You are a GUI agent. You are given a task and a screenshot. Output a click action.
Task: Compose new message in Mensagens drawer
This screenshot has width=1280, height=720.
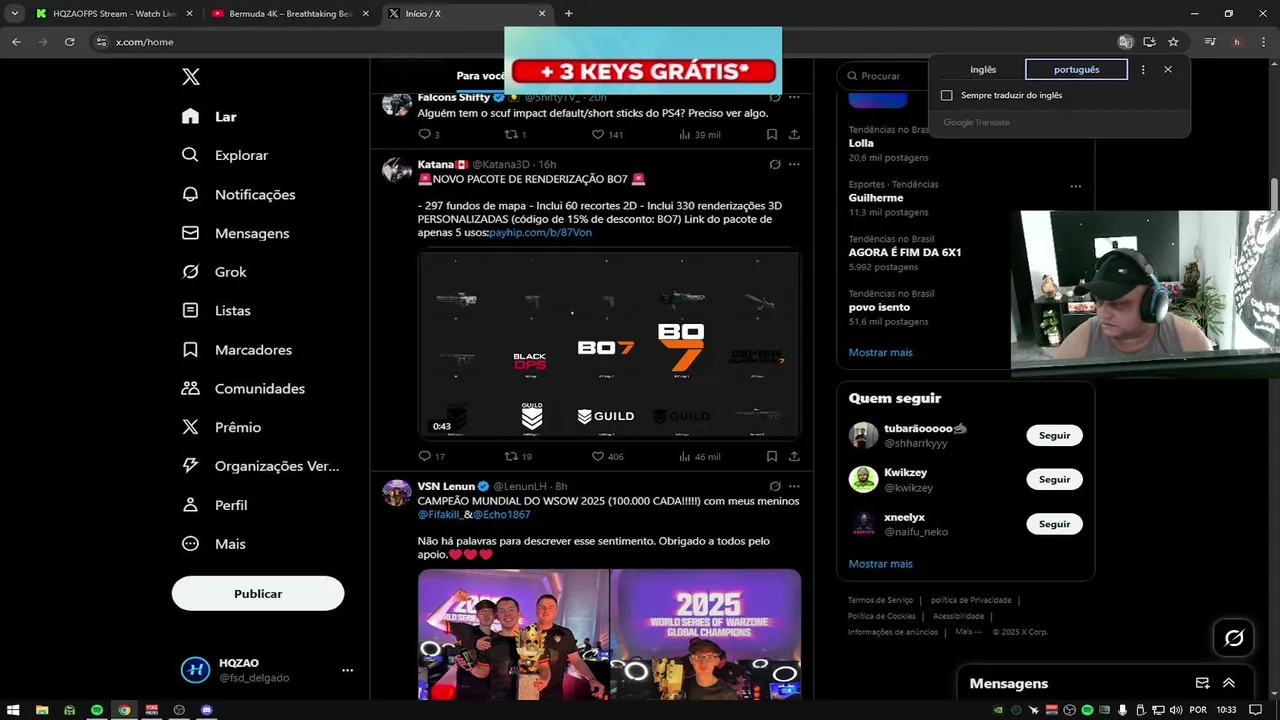[x=1203, y=683]
